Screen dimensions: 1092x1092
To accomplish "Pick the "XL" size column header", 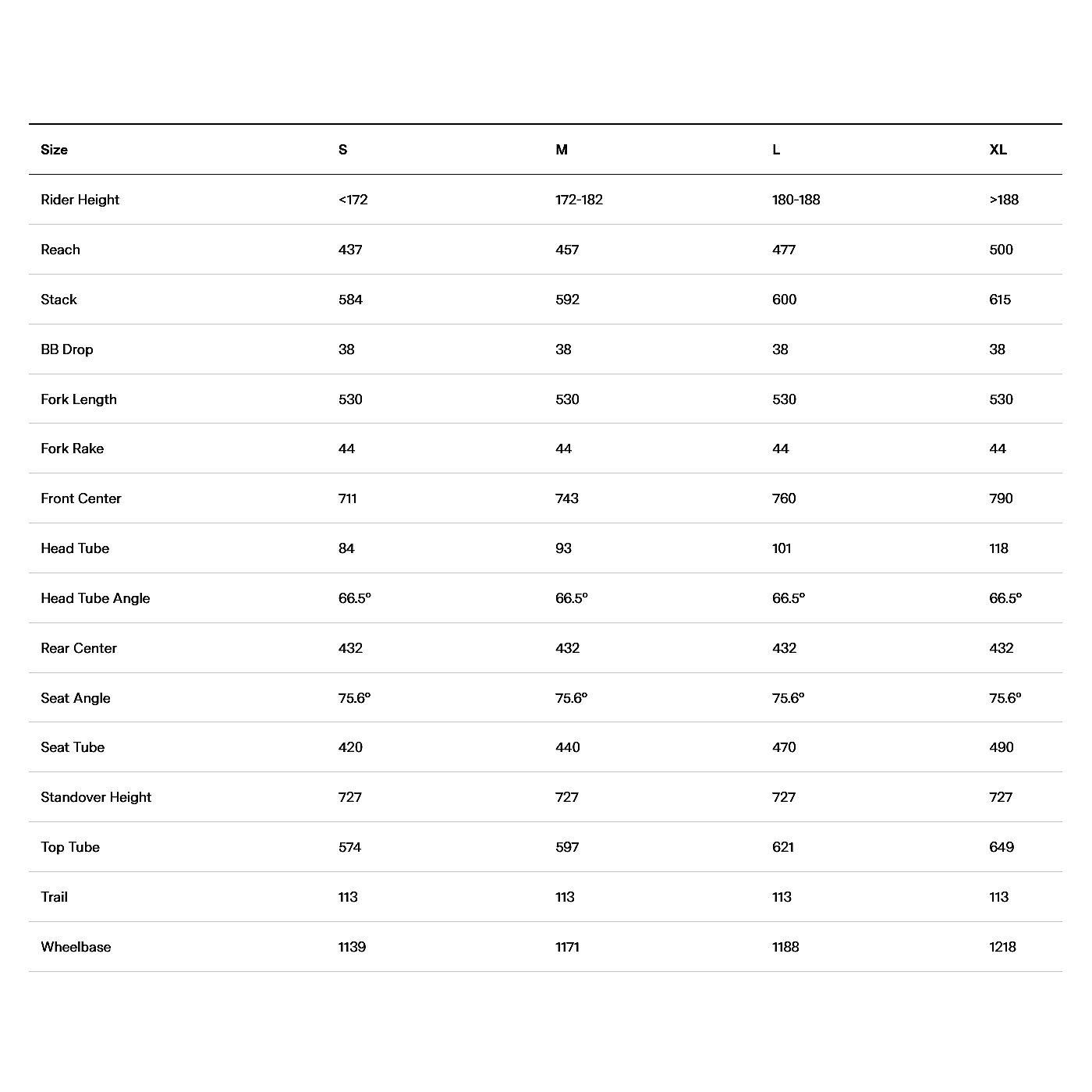I will pyautogui.click(x=998, y=150).
